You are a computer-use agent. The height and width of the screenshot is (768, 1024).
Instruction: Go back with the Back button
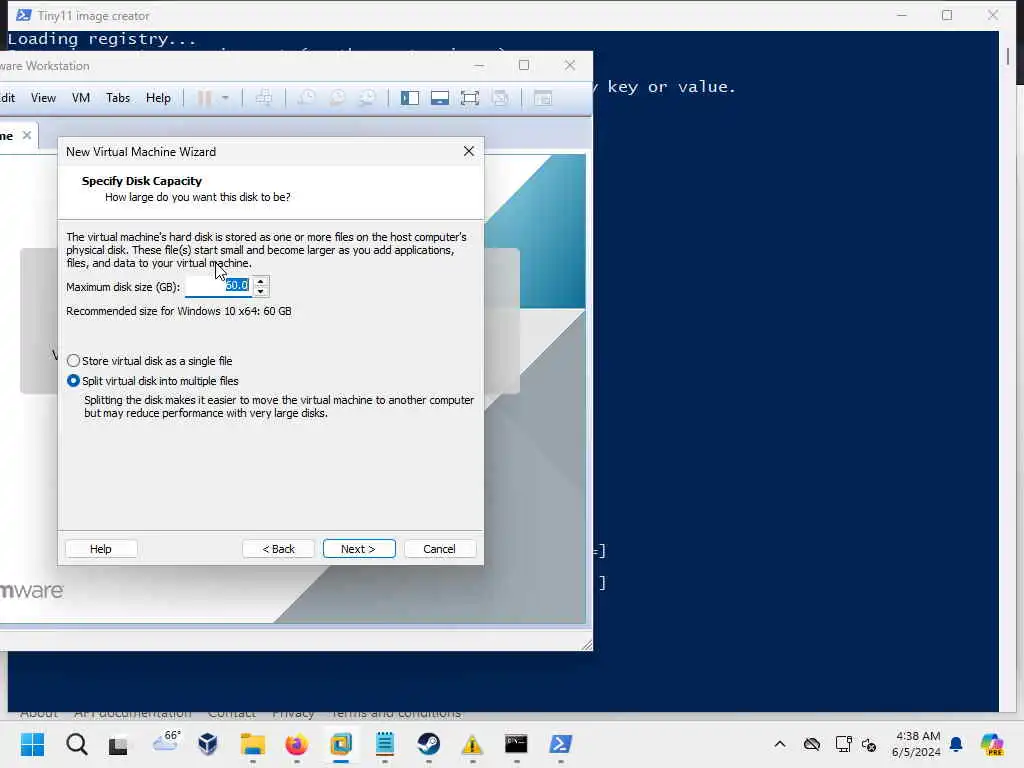pyautogui.click(x=278, y=549)
